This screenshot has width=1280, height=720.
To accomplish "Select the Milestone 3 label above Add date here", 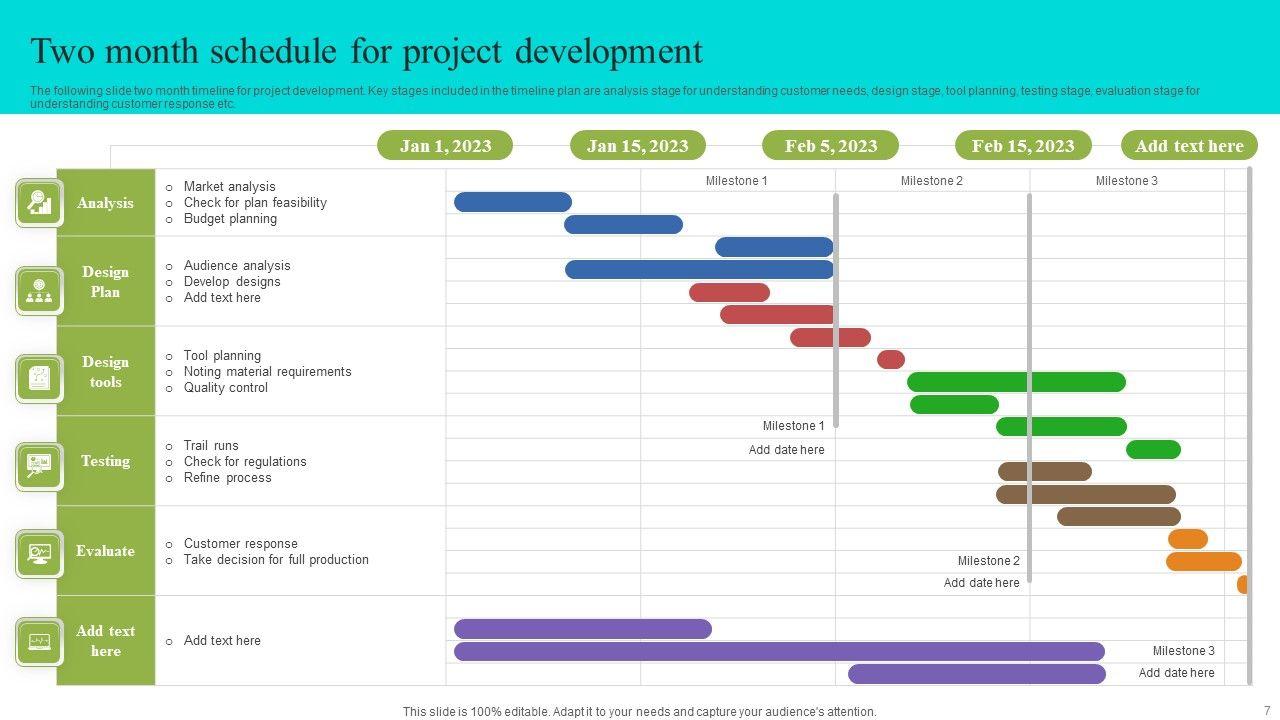I will (x=1184, y=651).
